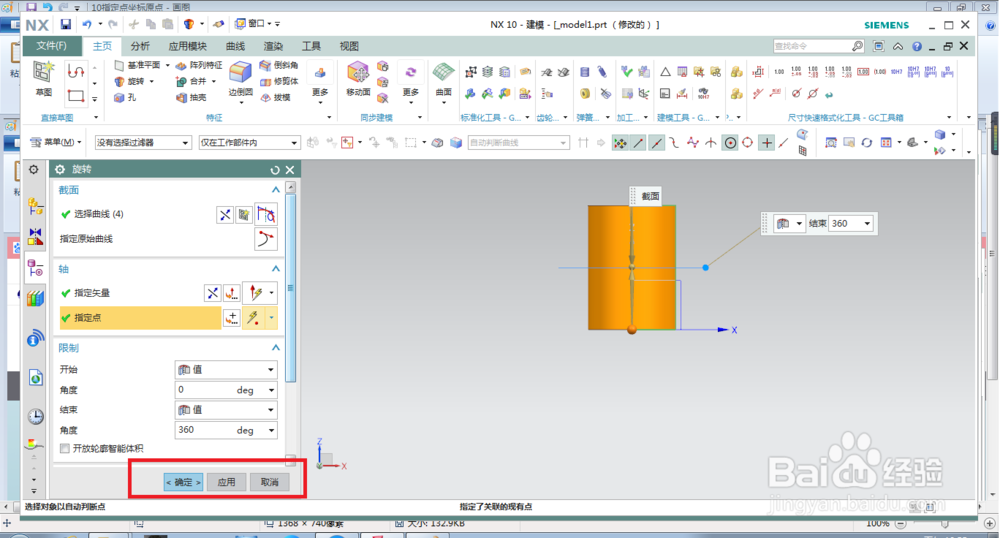Select the 抽壳 shell tool
Image resolution: width=1000 pixels, height=538 pixels.
[x=191, y=98]
